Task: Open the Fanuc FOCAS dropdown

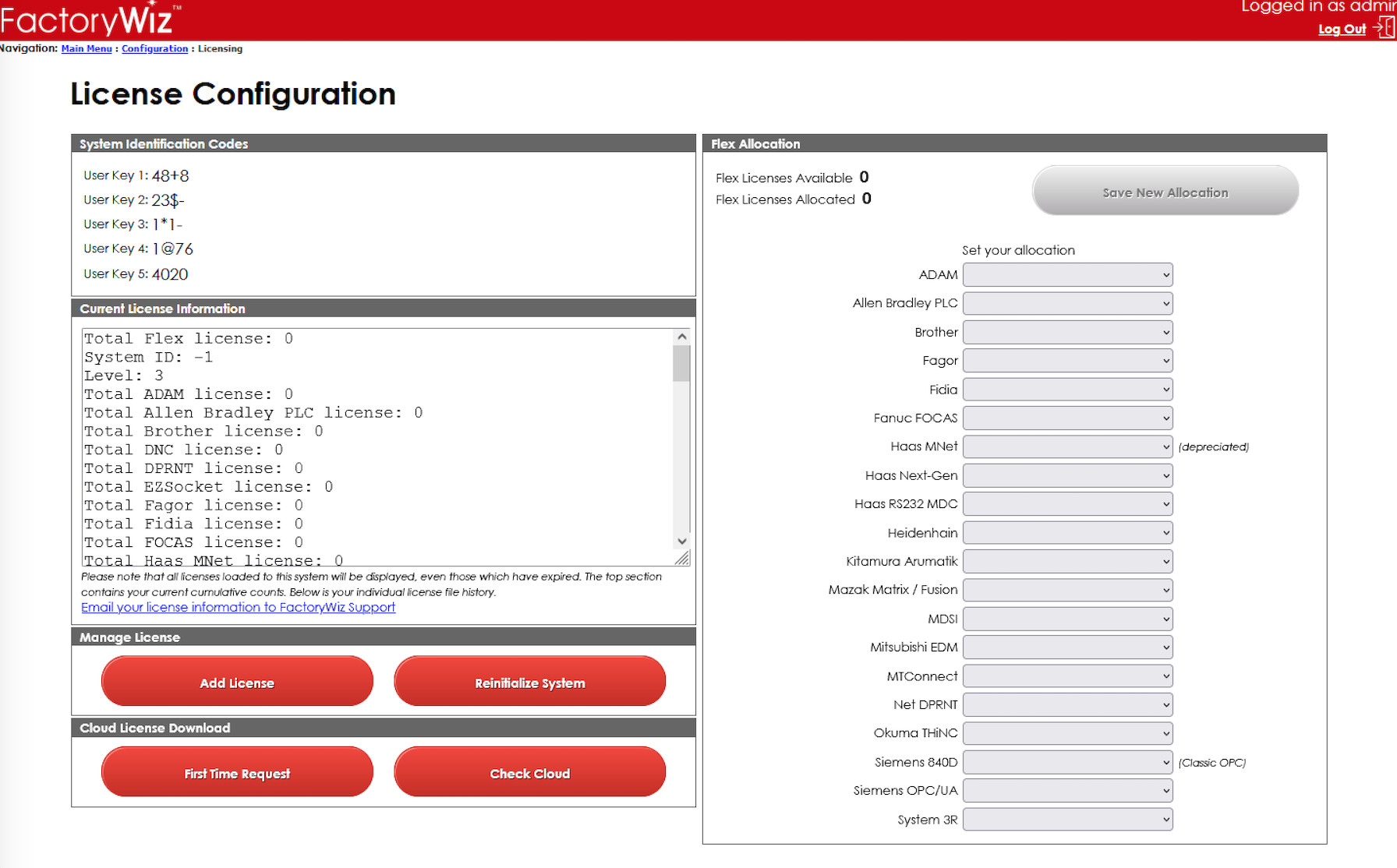Action: point(1067,418)
